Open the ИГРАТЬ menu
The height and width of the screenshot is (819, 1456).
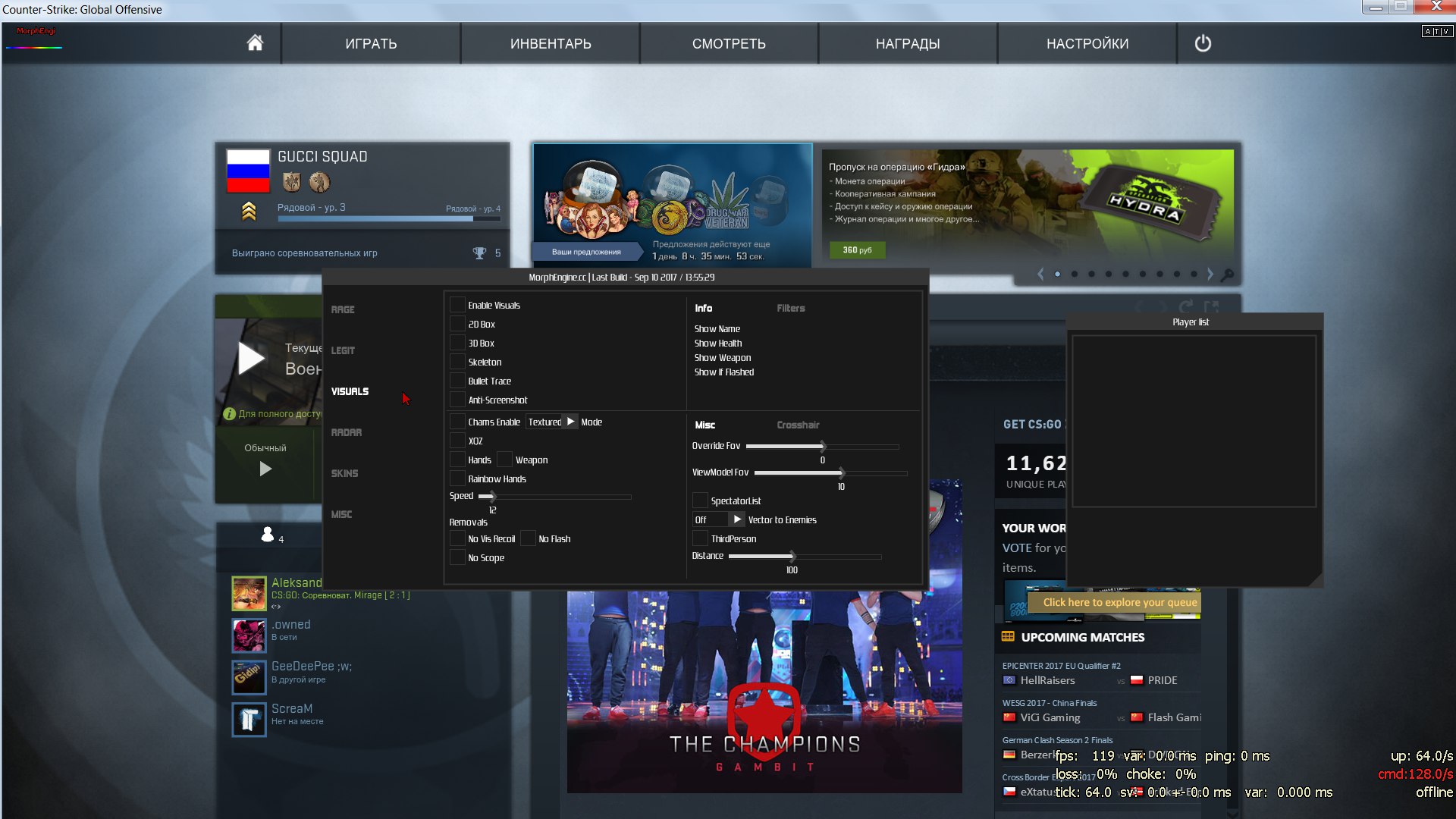371,43
